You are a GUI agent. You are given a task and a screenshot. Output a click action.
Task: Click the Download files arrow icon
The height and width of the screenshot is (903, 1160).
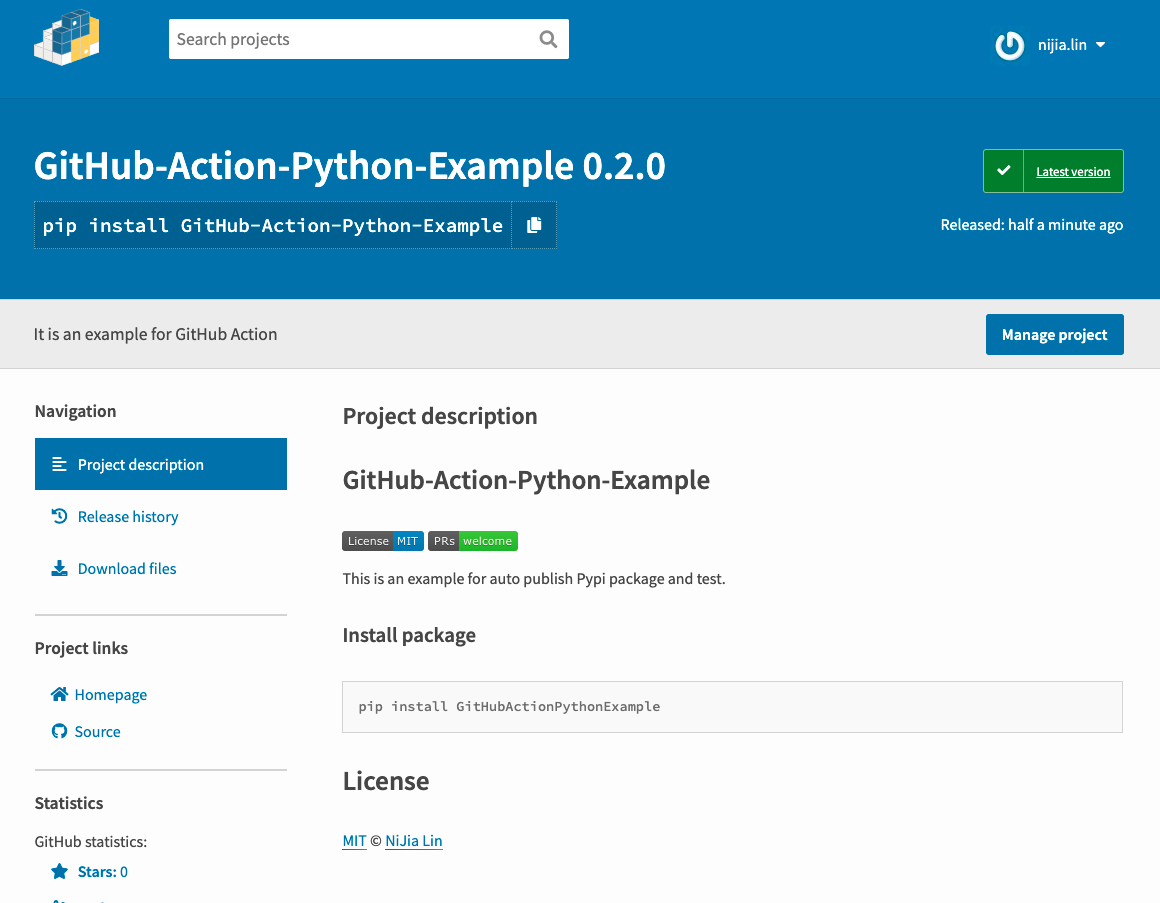click(59, 568)
